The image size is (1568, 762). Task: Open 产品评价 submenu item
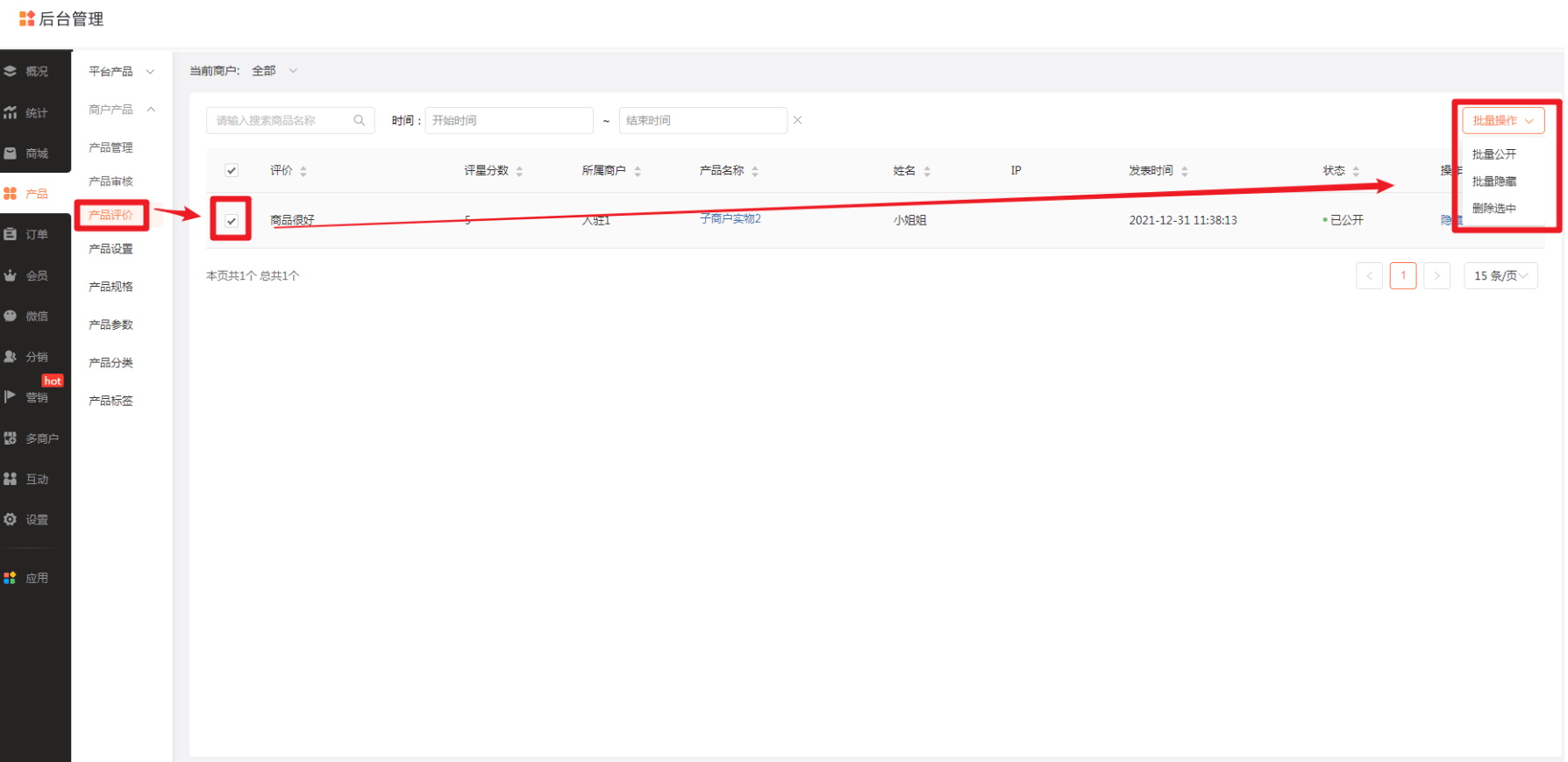point(110,215)
